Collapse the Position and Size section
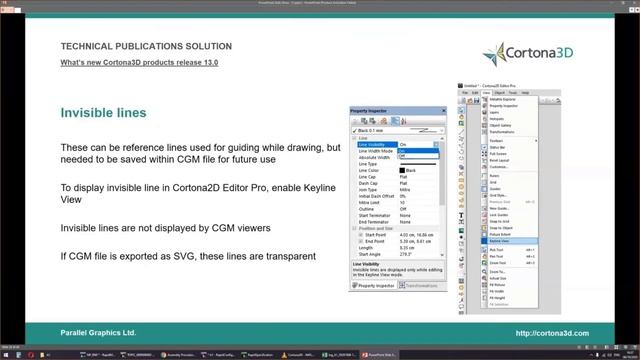The width and height of the screenshot is (640, 360). click(x=354, y=229)
